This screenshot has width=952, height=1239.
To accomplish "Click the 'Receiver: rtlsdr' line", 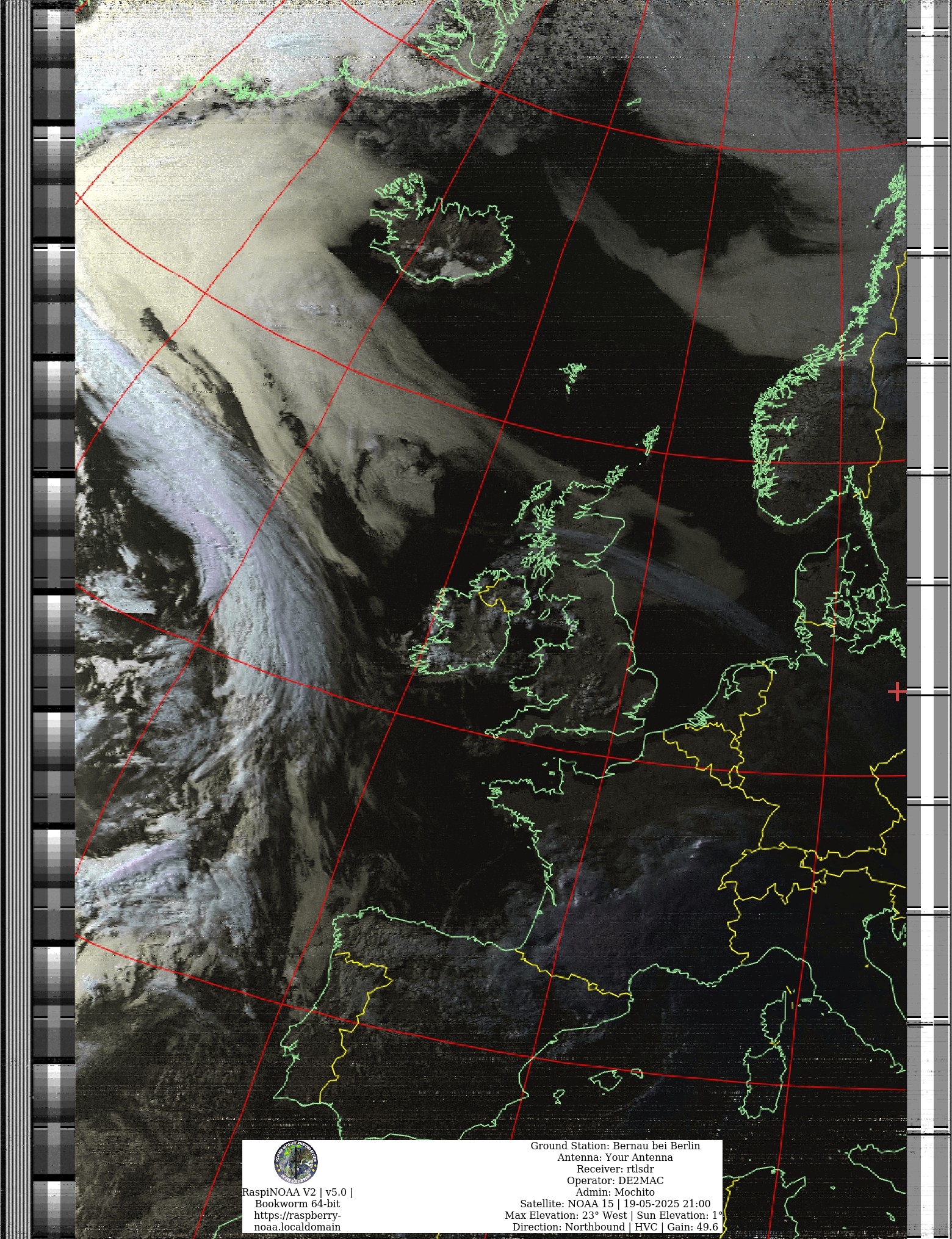I will (615, 1169).
